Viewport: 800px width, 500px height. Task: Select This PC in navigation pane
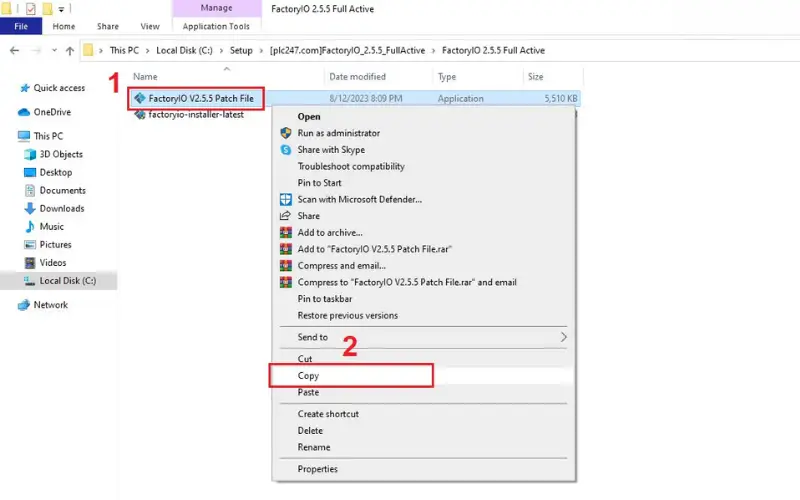[48, 136]
